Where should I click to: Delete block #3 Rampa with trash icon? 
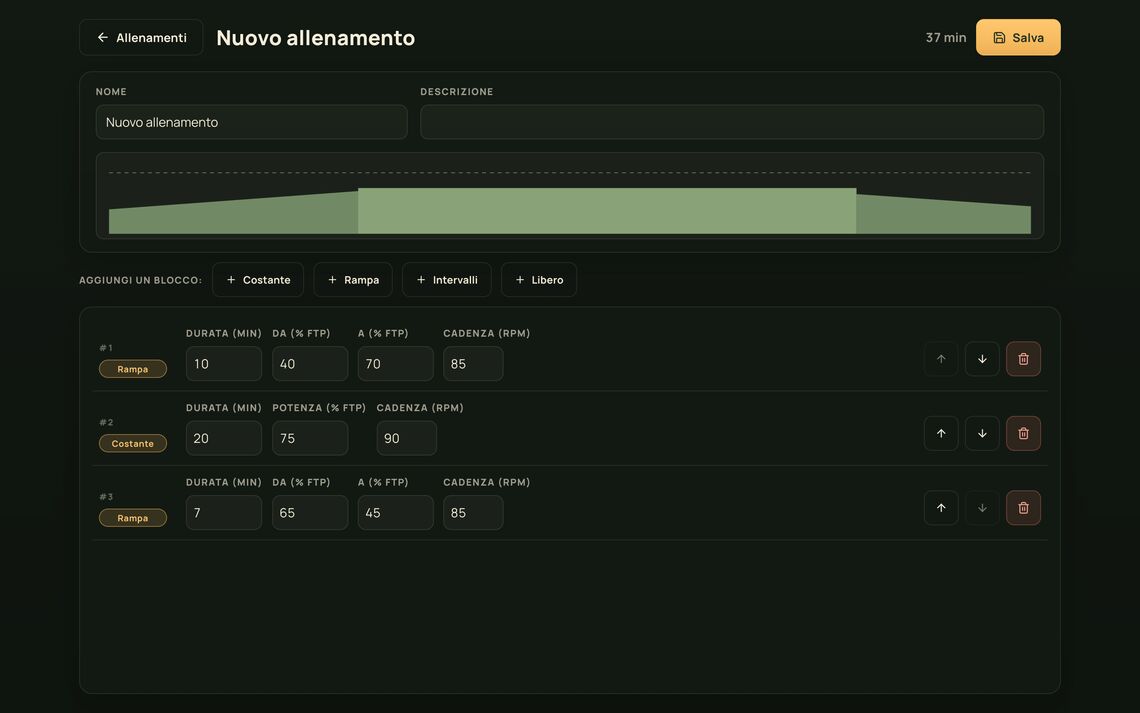pyautogui.click(x=1023, y=508)
